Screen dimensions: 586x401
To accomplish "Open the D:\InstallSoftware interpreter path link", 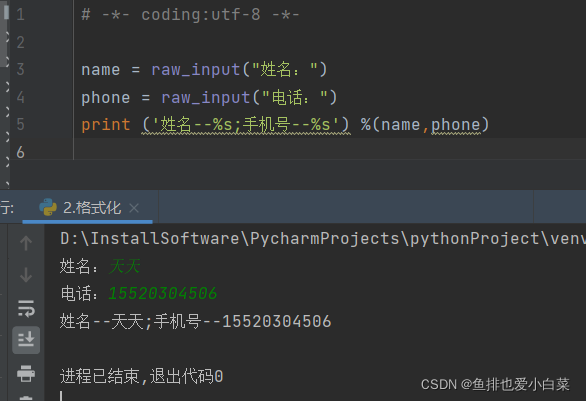I will tap(323, 238).
